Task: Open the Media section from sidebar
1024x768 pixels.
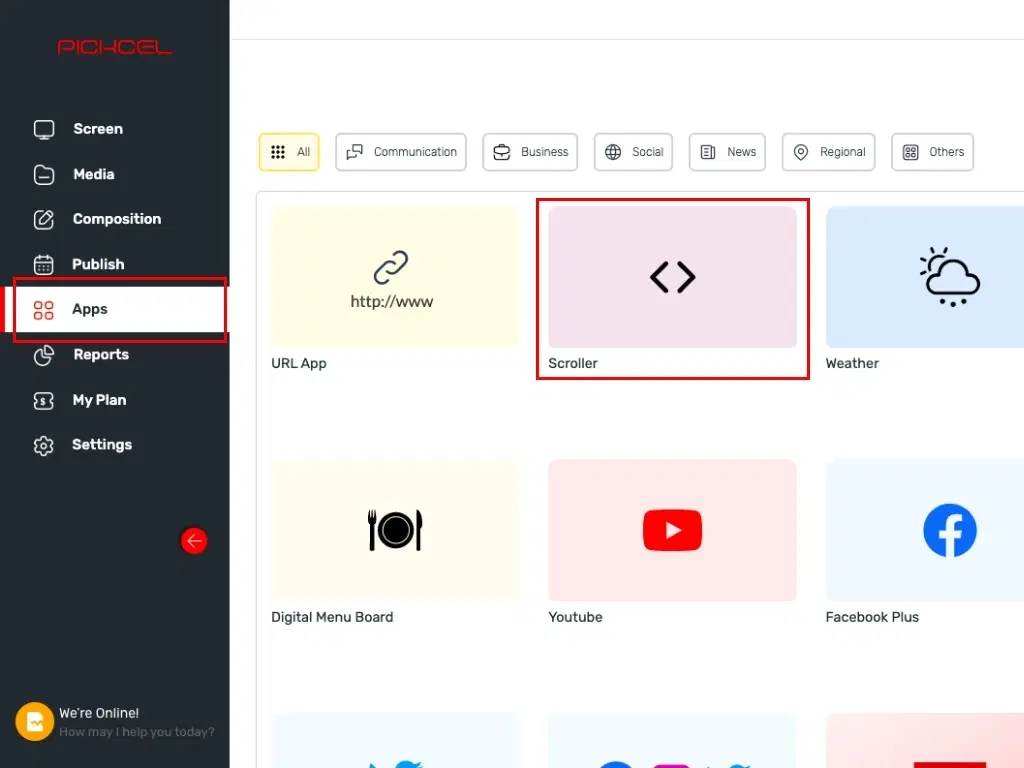Action: [44, 174]
